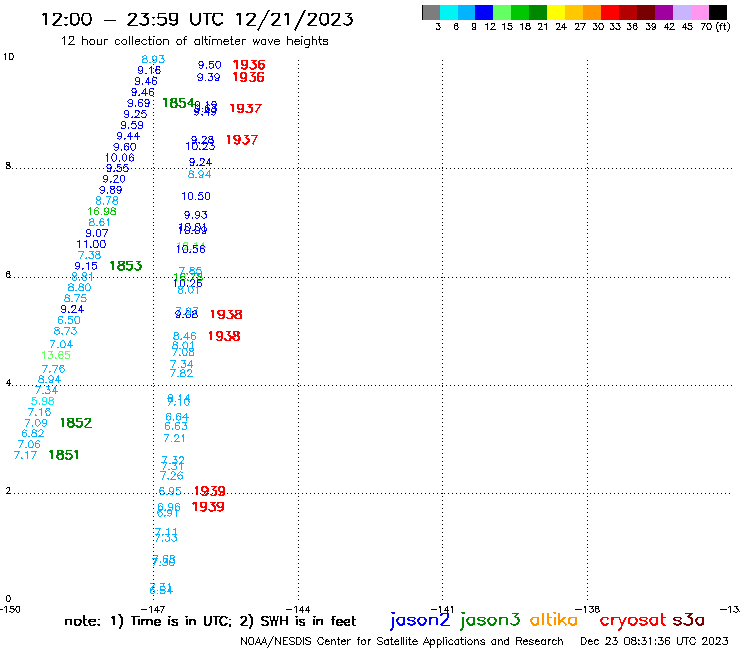
Task: Click the 'cryosat' satellite label
Action: [x=633, y=620]
